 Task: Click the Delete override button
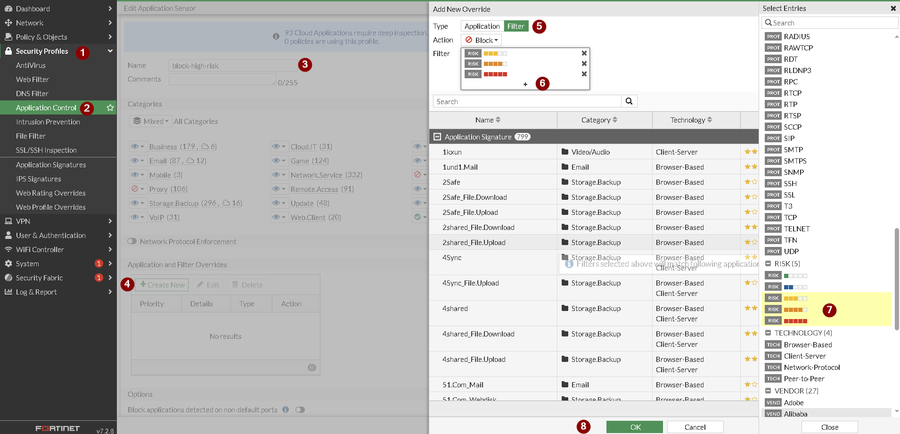point(247,285)
